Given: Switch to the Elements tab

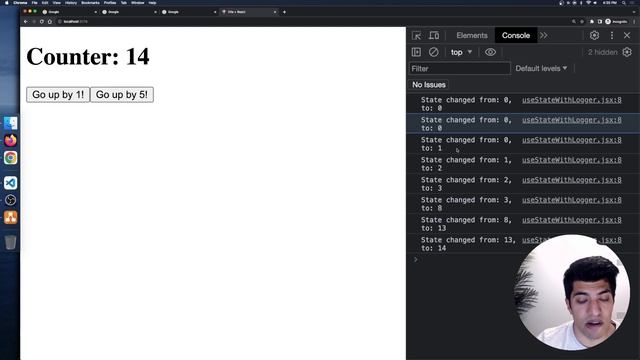Looking at the screenshot, I should [472, 36].
